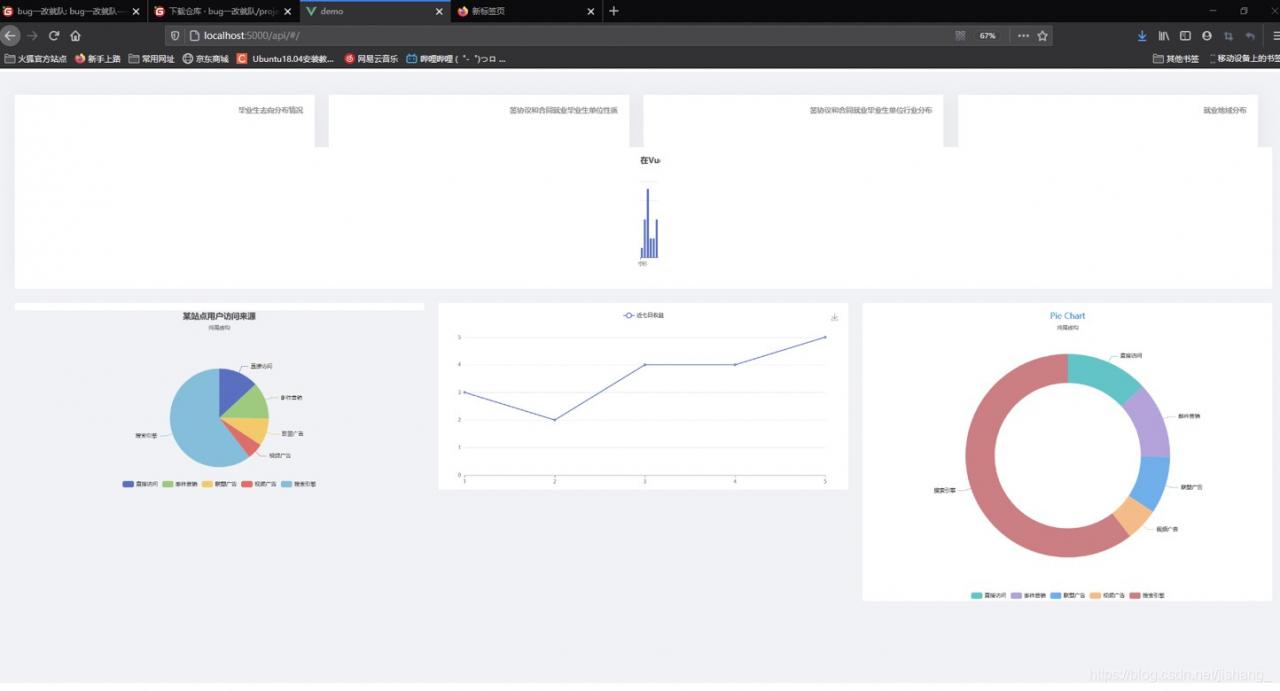The width and height of the screenshot is (1280, 691).
Task: Switch to the 新标签页 tab
Action: point(525,11)
